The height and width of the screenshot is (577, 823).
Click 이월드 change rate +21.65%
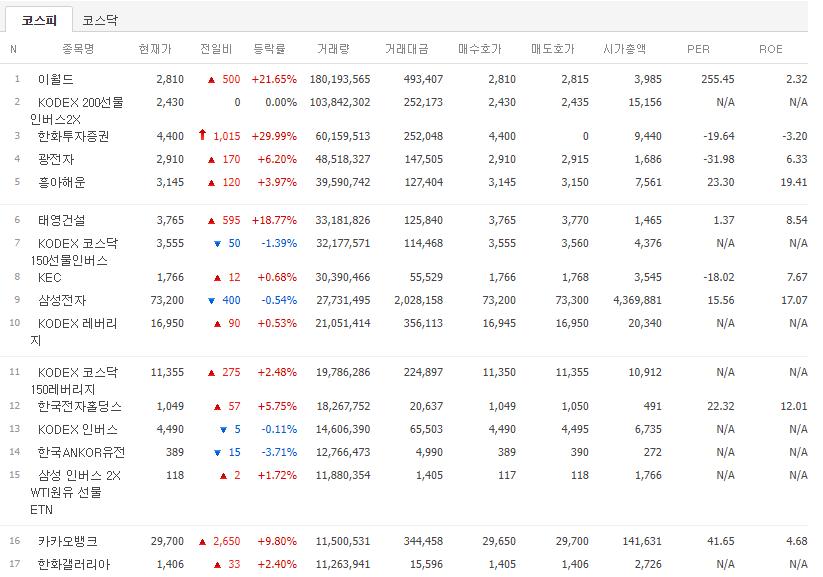tap(274, 79)
